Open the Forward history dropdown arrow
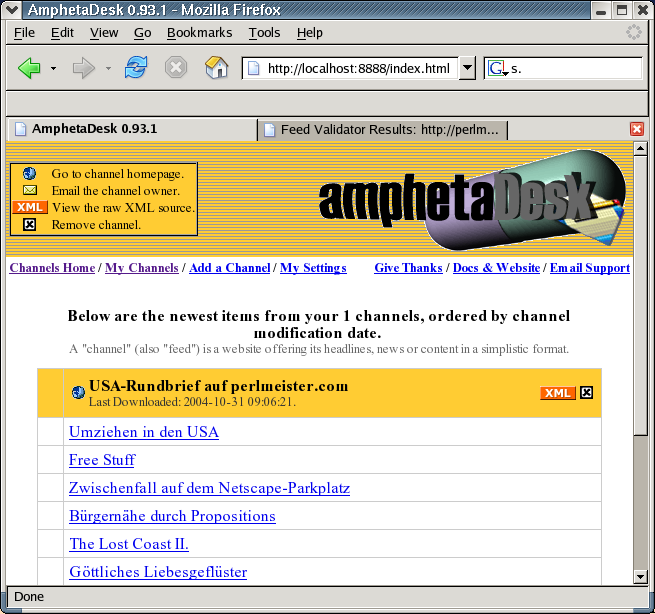The height and width of the screenshot is (614, 655). [x=108, y=68]
